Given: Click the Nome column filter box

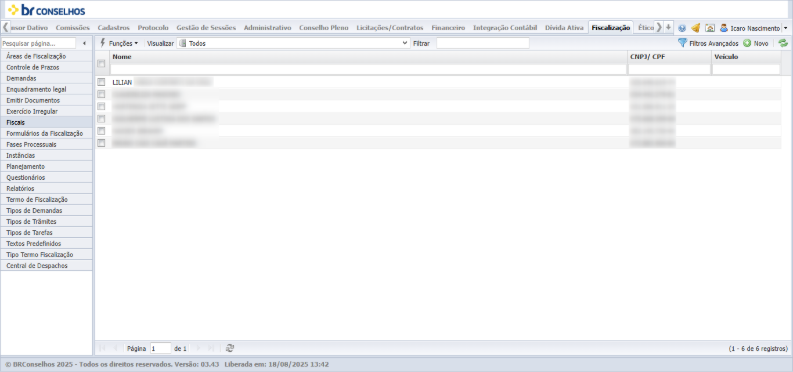Looking at the screenshot, I should click(368, 69).
